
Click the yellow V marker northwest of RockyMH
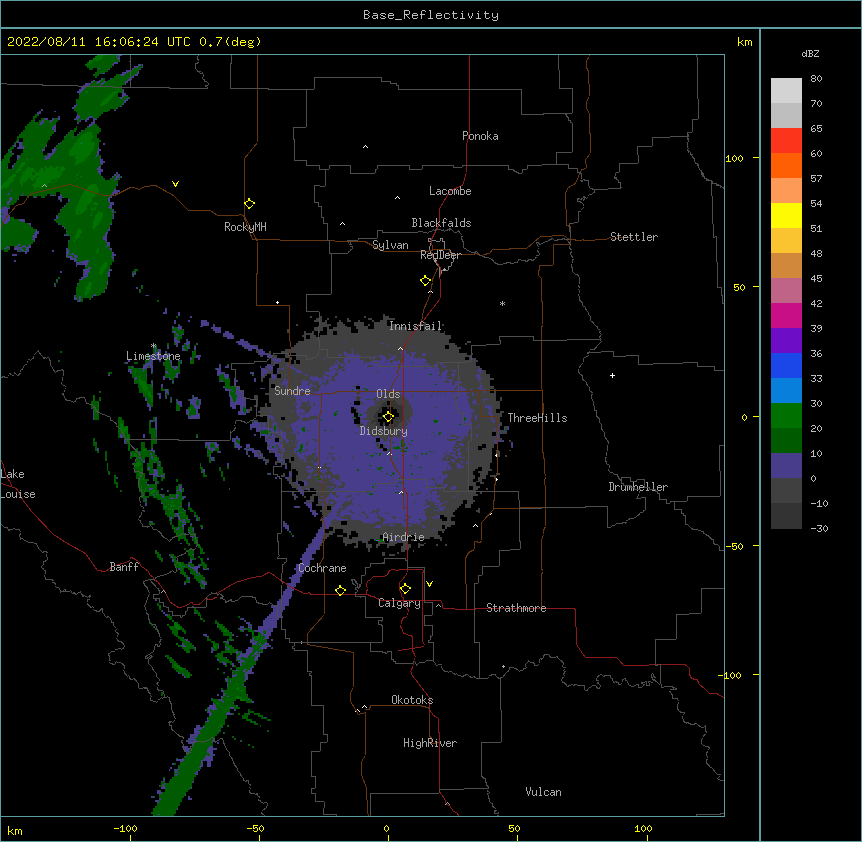click(175, 184)
